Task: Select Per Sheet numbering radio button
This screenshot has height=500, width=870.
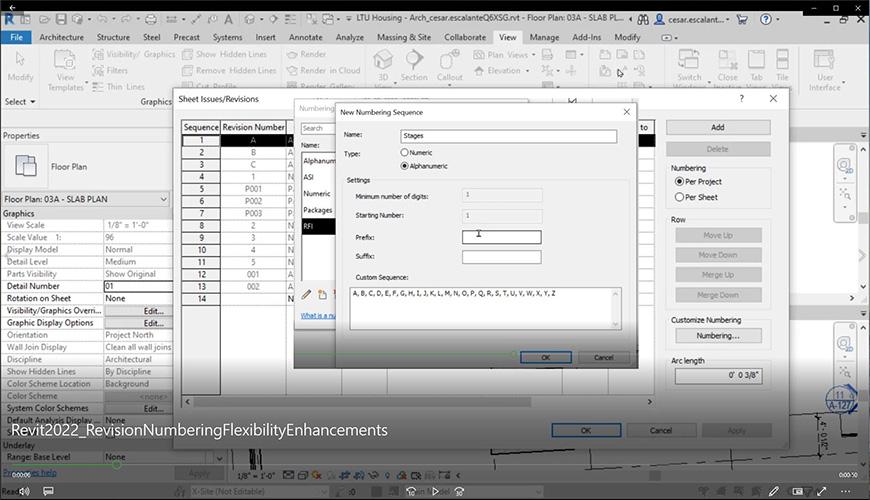Action: pyautogui.click(x=679, y=197)
